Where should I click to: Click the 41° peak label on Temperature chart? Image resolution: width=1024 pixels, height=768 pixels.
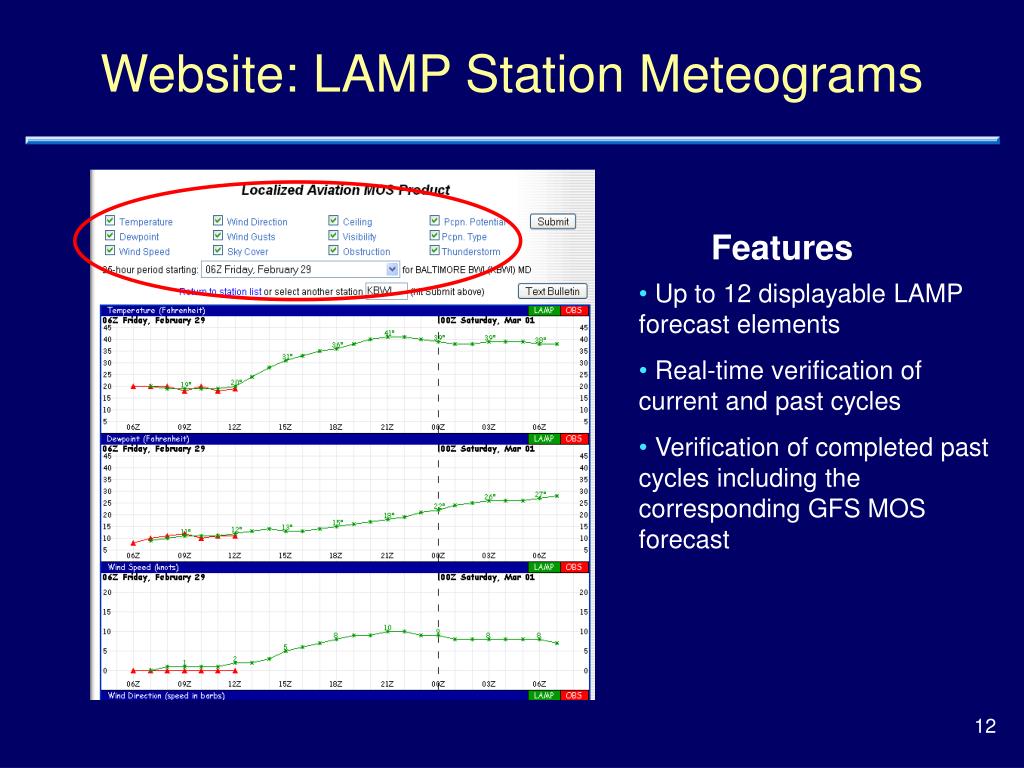pyautogui.click(x=389, y=332)
